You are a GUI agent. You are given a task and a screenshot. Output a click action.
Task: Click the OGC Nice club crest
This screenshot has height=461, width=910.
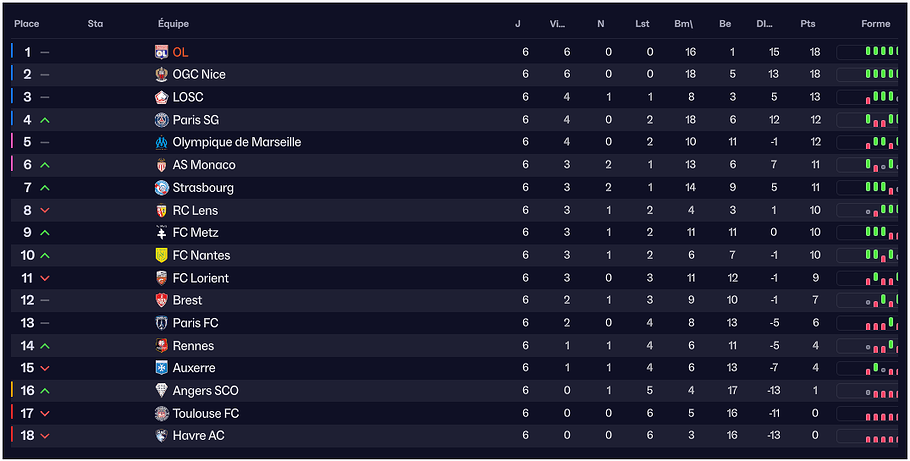tap(162, 75)
